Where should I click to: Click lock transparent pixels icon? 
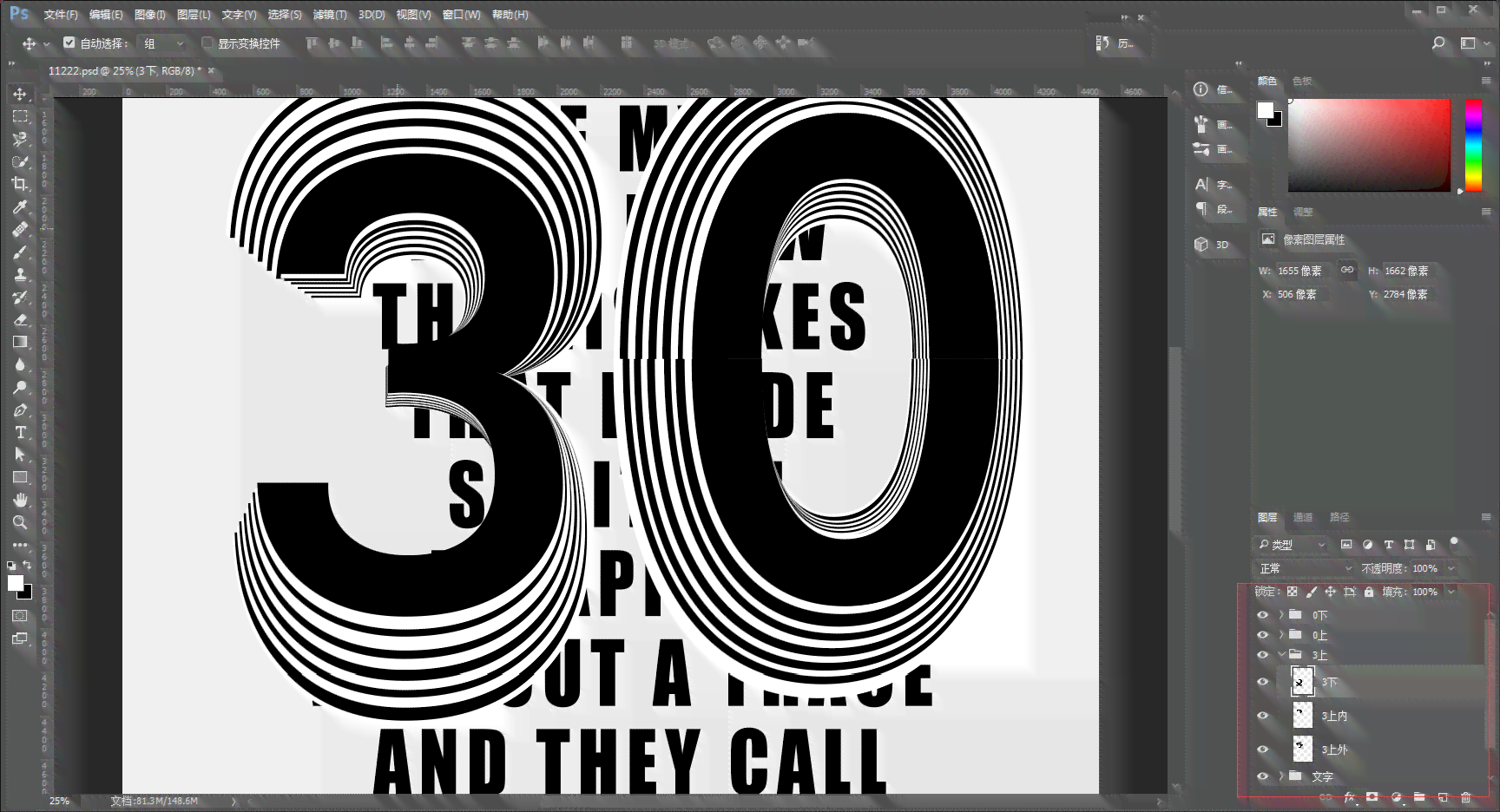pos(1293,592)
